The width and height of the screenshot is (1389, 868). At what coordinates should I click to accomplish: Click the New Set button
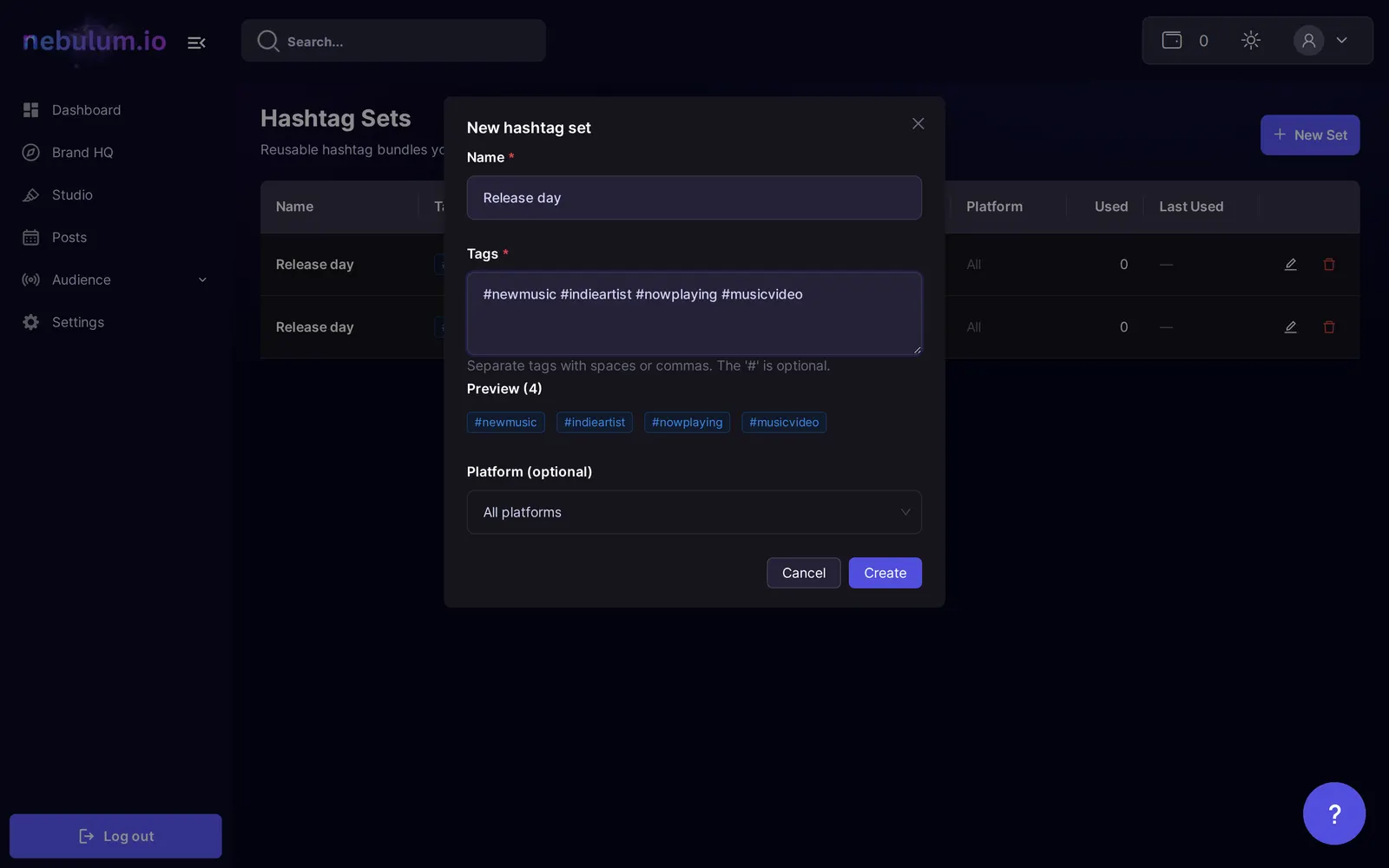point(1310,135)
